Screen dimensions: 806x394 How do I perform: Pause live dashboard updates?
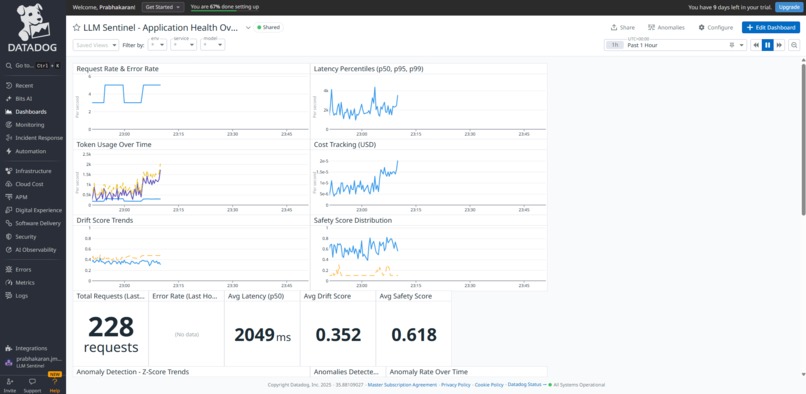pos(767,45)
